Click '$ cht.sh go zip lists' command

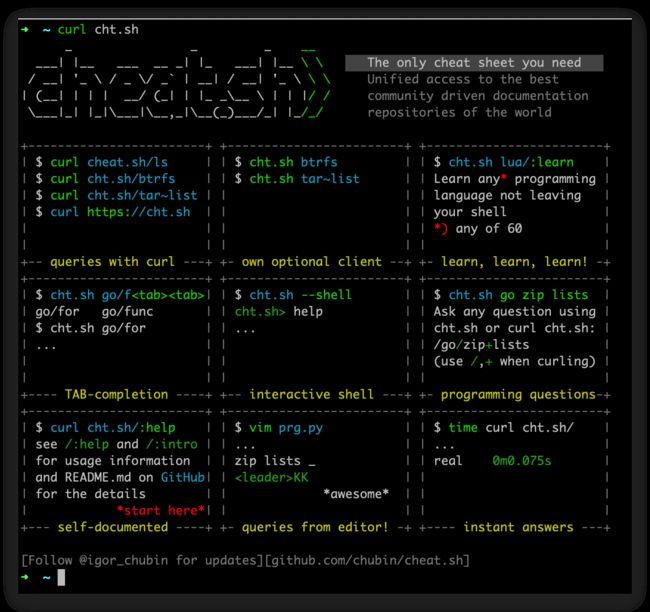(511, 295)
